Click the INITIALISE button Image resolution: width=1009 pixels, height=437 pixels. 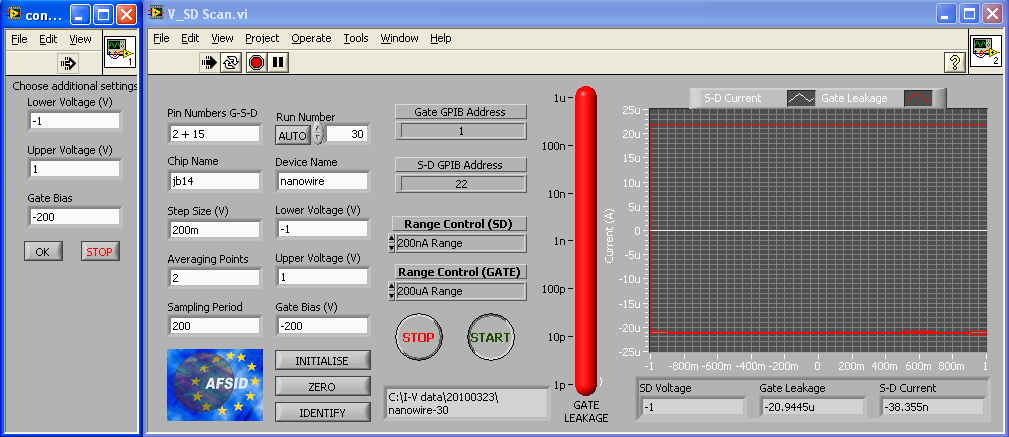click(322, 360)
